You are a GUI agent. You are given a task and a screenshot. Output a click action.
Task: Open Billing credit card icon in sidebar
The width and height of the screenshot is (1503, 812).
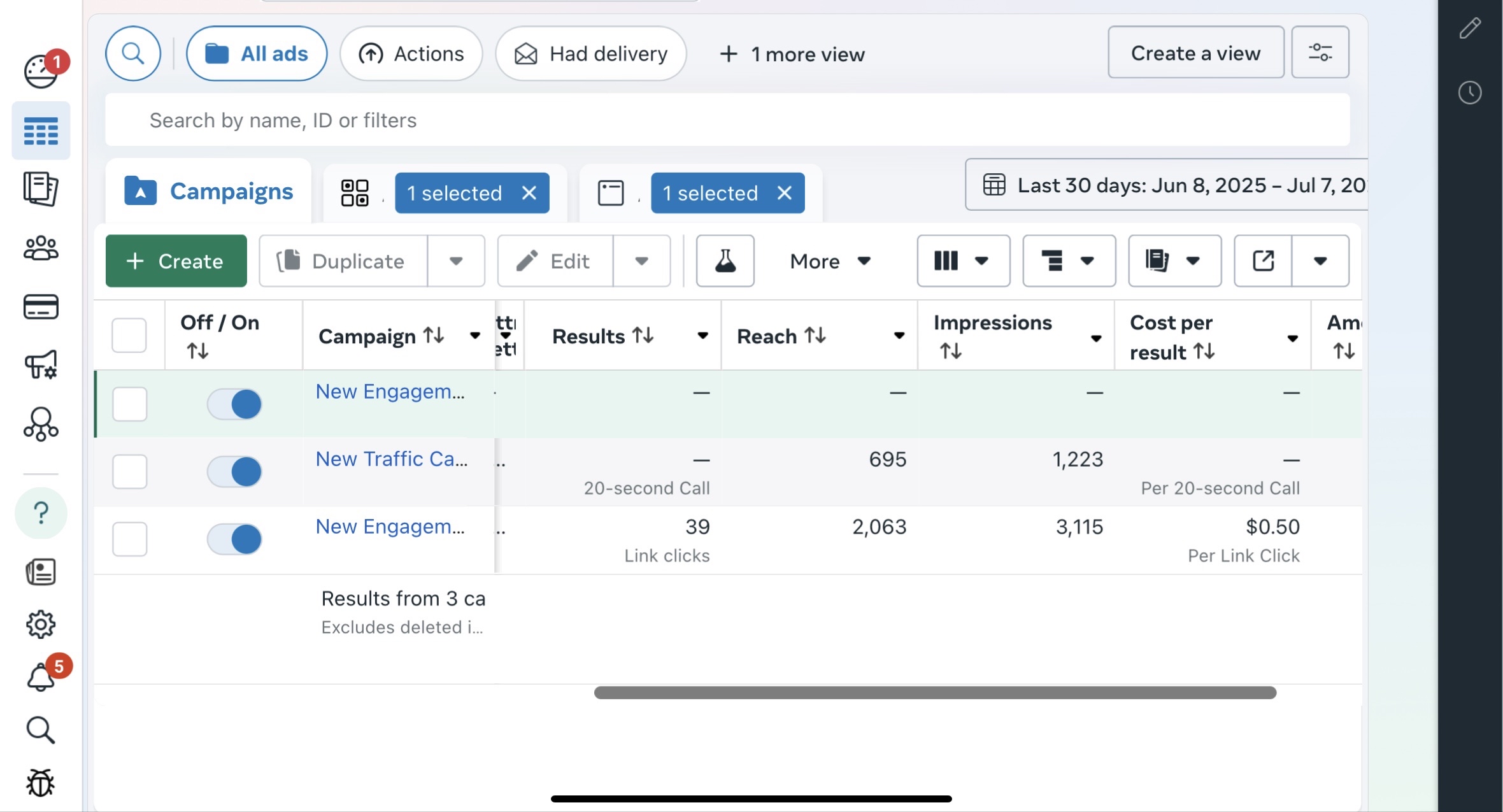41,307
